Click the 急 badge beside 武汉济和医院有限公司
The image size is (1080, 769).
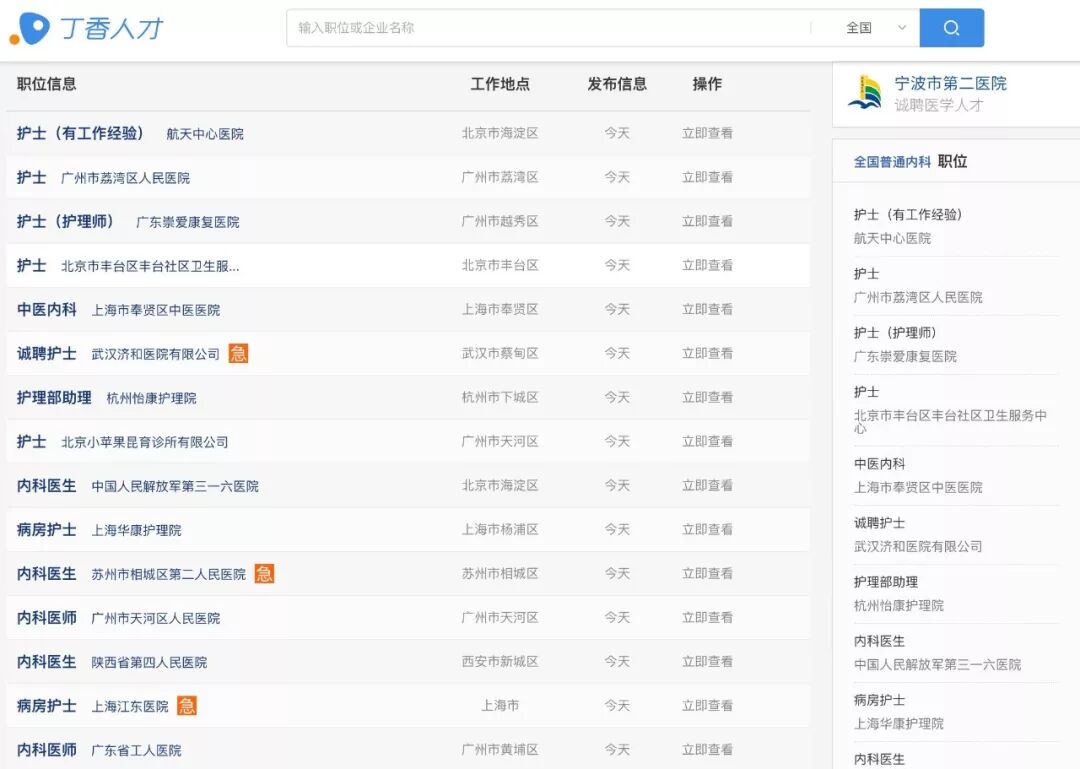click(238, 353)
